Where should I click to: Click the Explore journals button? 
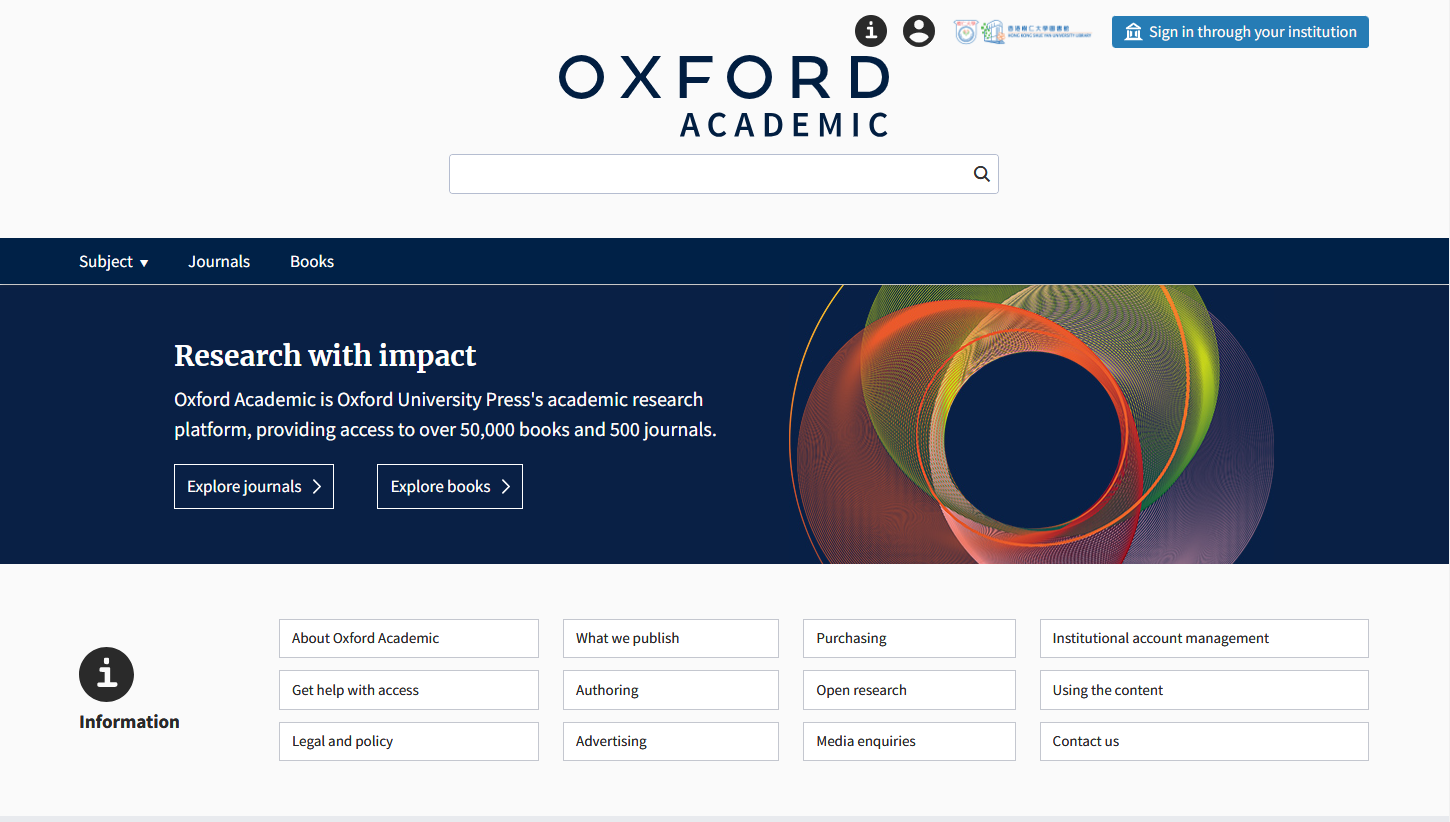254,487
